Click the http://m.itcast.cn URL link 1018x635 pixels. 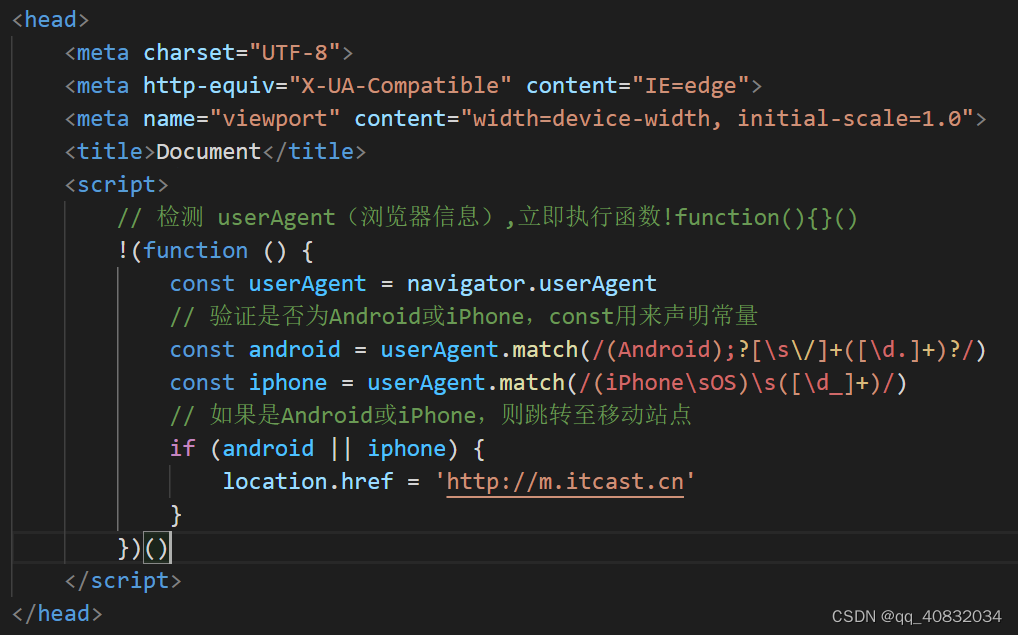pyautogui.click(x=565, y=482)
